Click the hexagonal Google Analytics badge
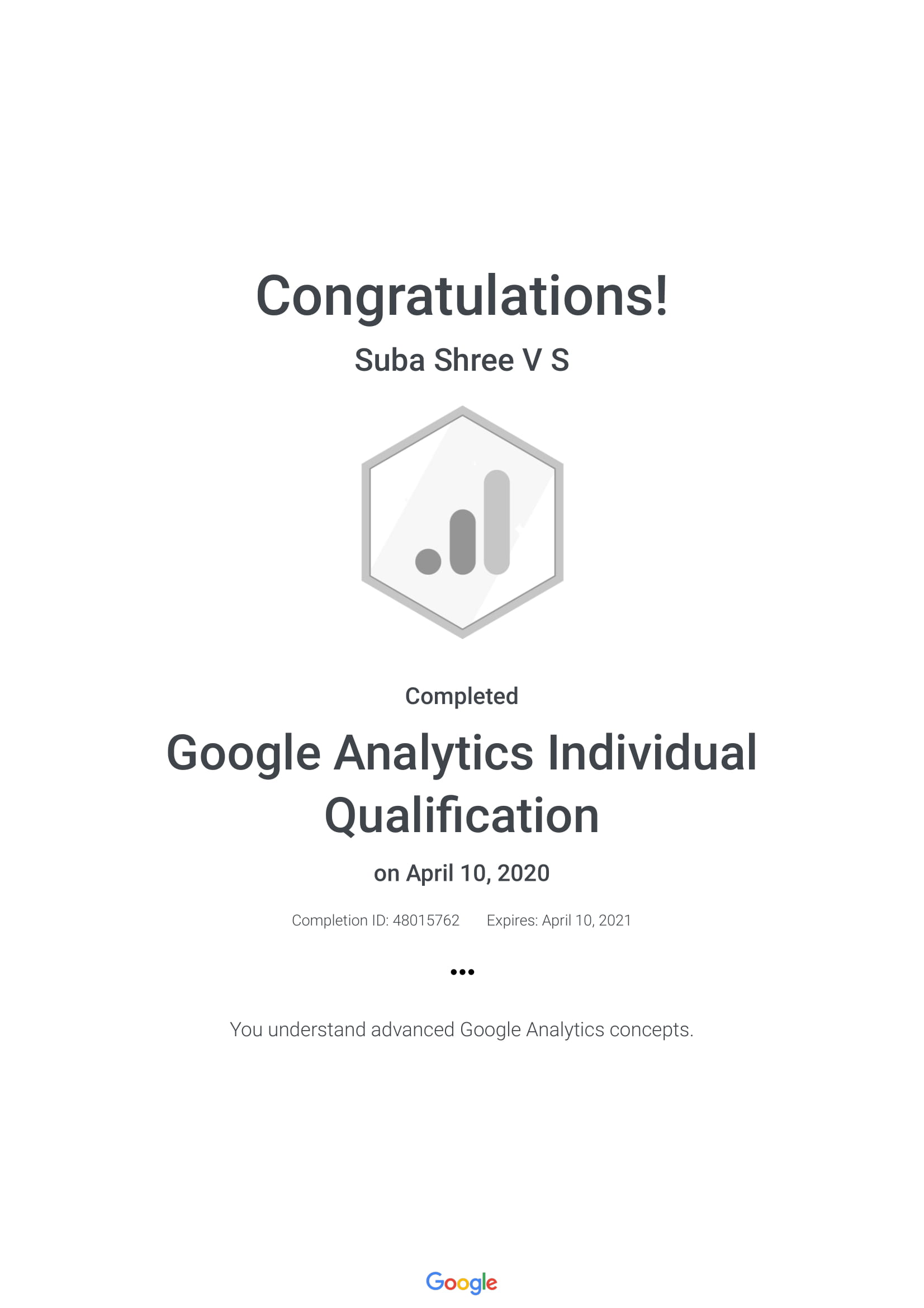The image size is (924, 1308). [x=462, y=522]
